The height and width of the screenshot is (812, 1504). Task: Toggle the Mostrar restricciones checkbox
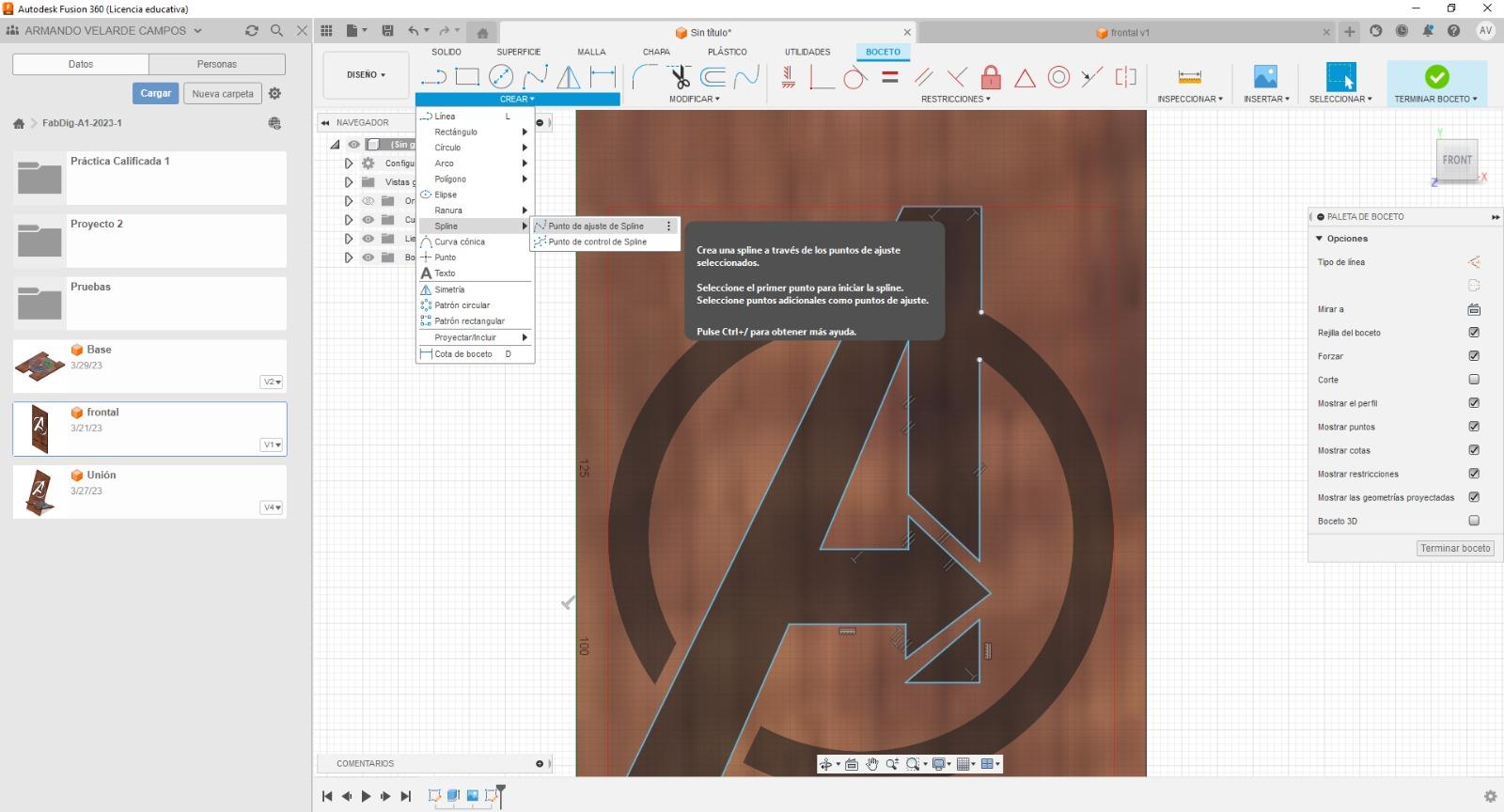pos(1474,474)
